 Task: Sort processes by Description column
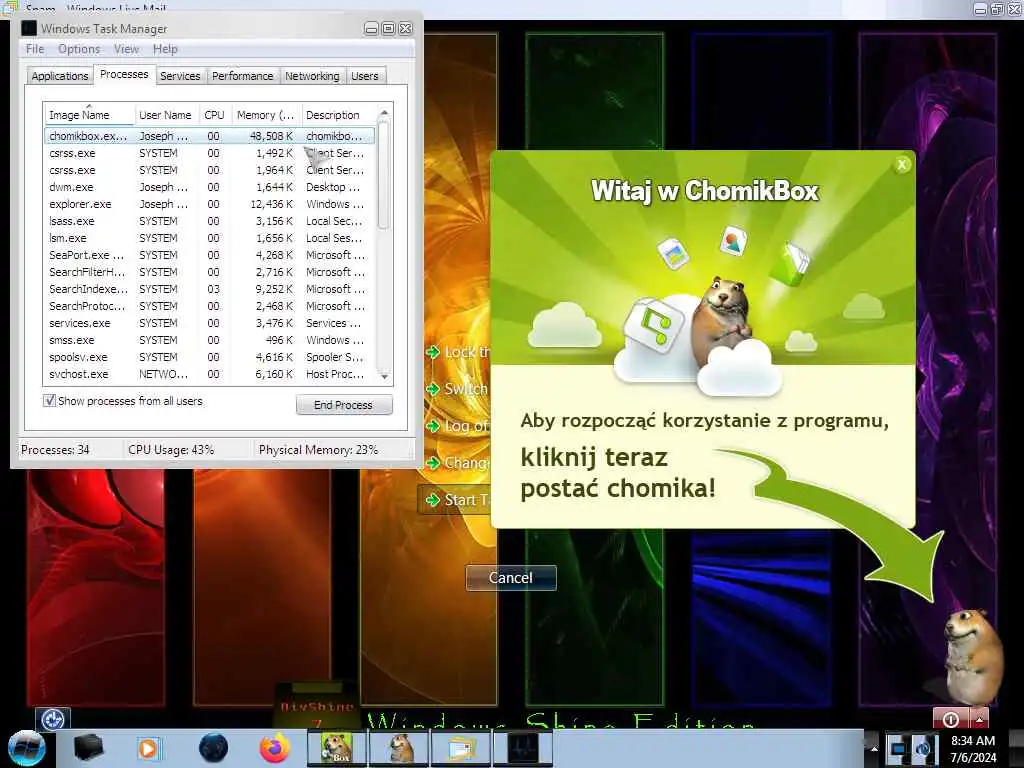click(338, 115)
